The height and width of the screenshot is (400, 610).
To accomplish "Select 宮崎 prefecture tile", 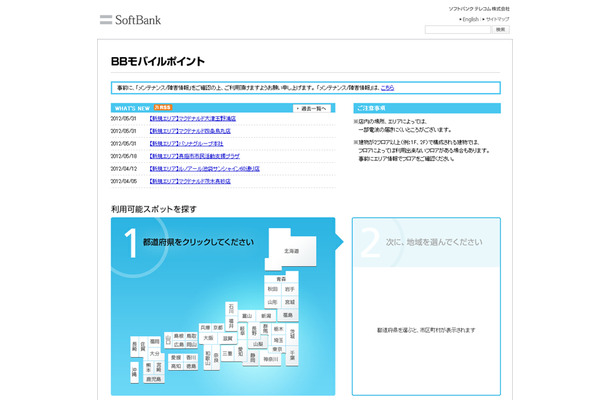I will click(159, 367).
